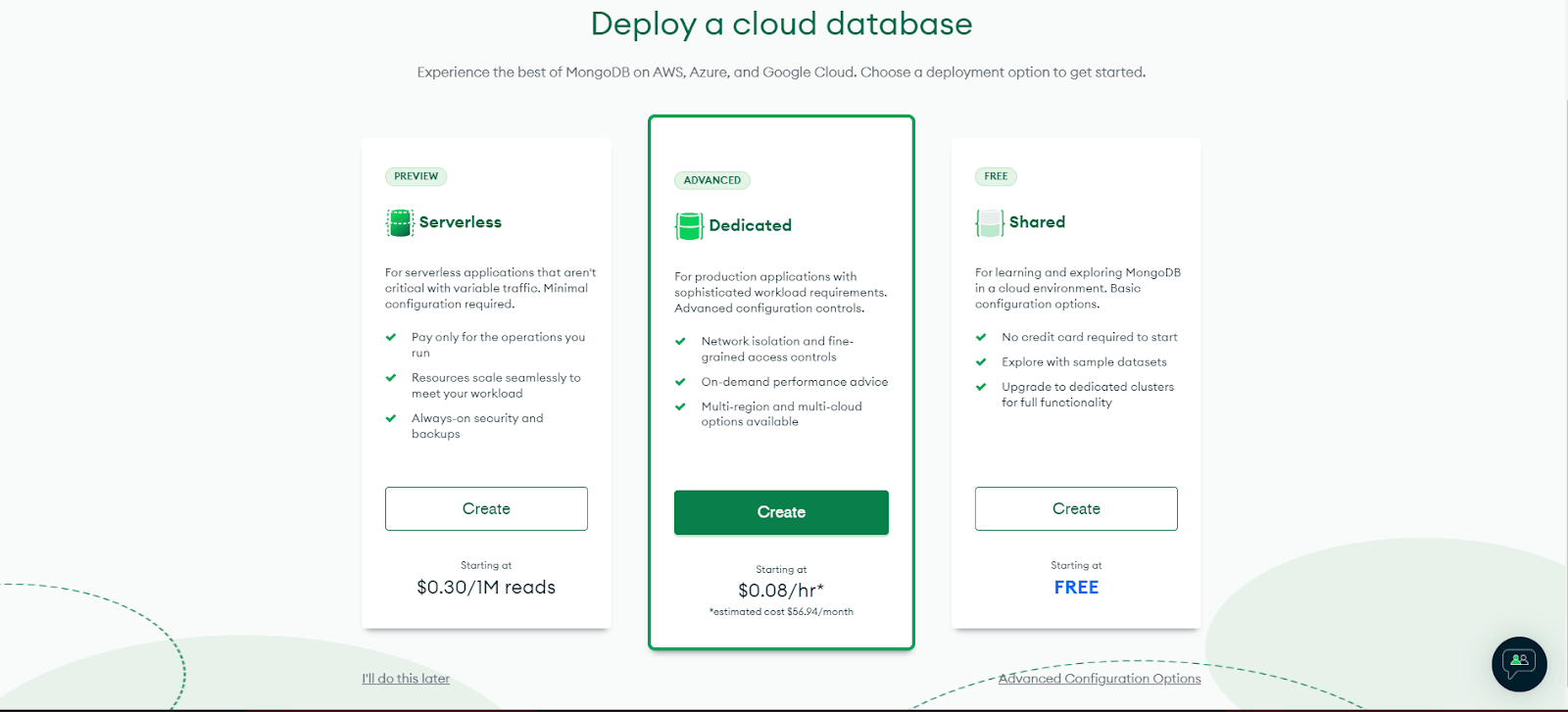Viewport: 1568px width, 712px height.
Task: Select the Serverless heading
Action: click(x=461, y=222)
